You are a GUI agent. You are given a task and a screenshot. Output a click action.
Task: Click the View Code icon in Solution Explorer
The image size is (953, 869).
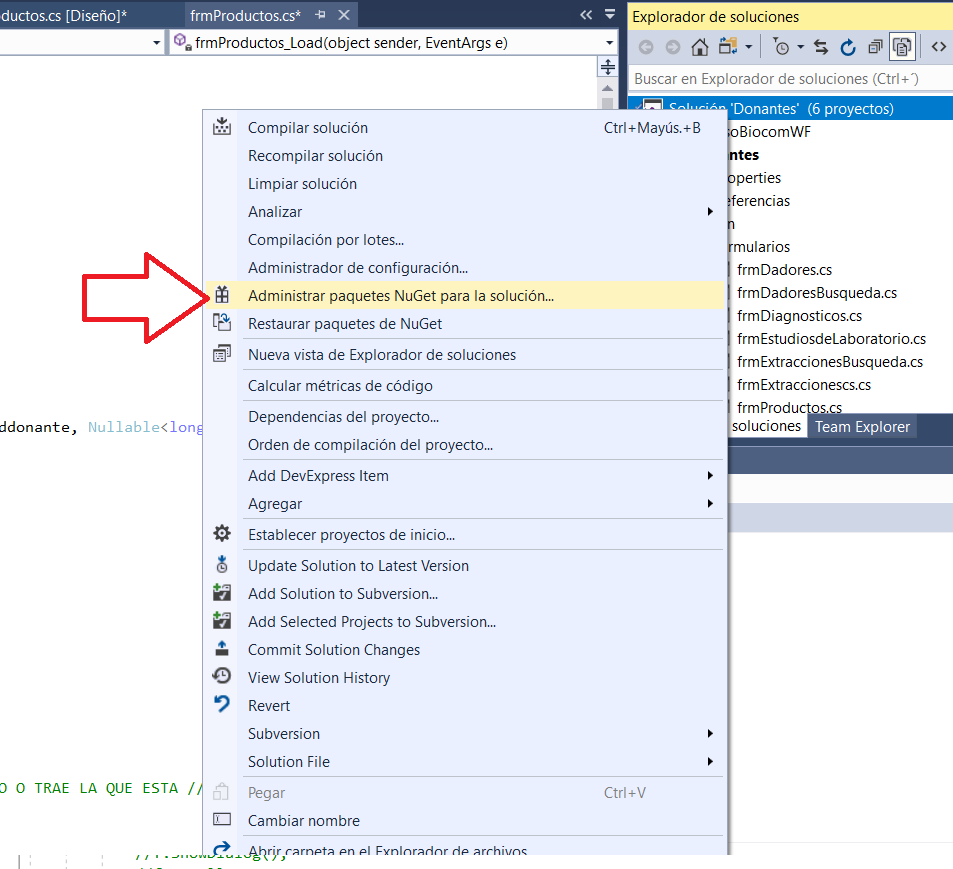(x=938, y=46)
